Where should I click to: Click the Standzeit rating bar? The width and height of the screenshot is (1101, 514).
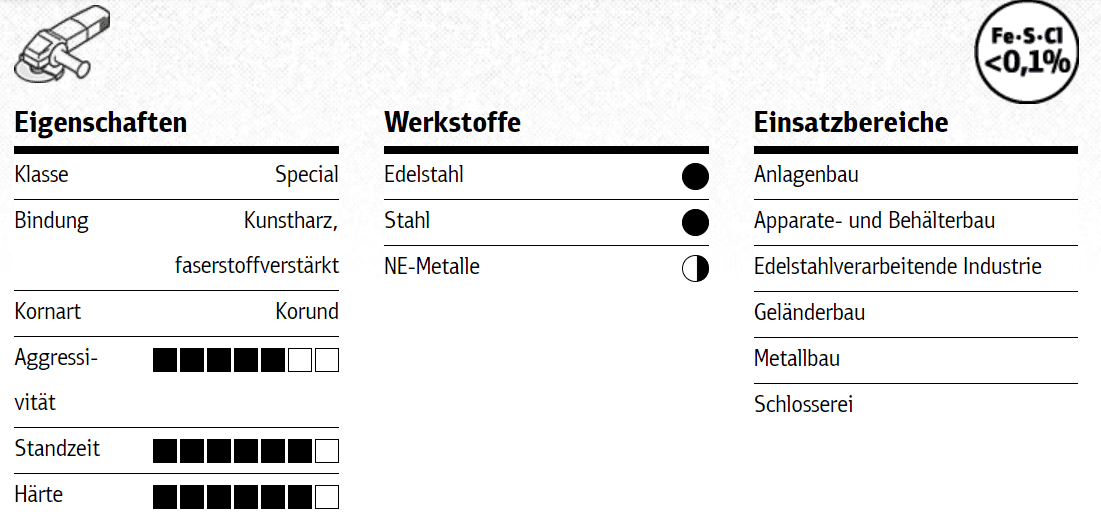click(246, 451)
